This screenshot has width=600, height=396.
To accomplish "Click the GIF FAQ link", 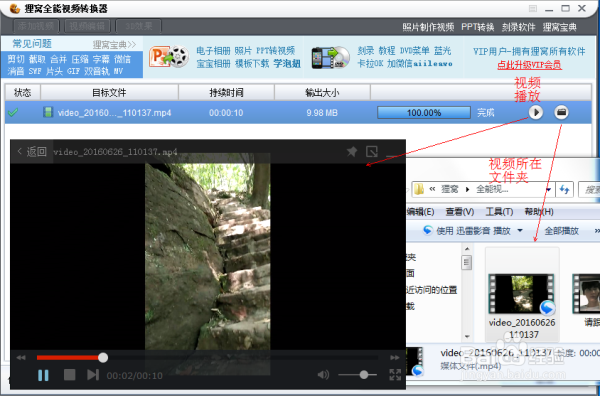I will point(73,71).
